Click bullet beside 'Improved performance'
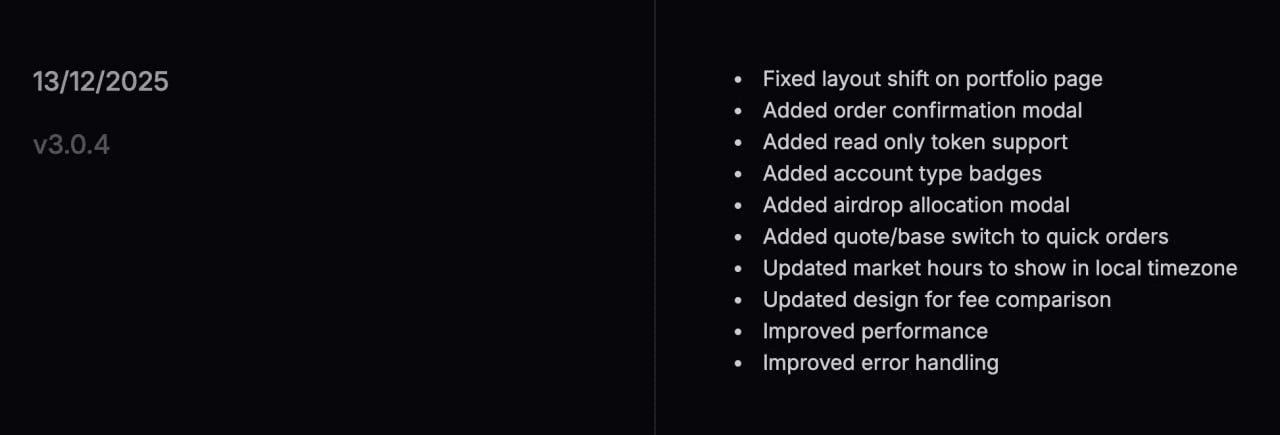 739,332
